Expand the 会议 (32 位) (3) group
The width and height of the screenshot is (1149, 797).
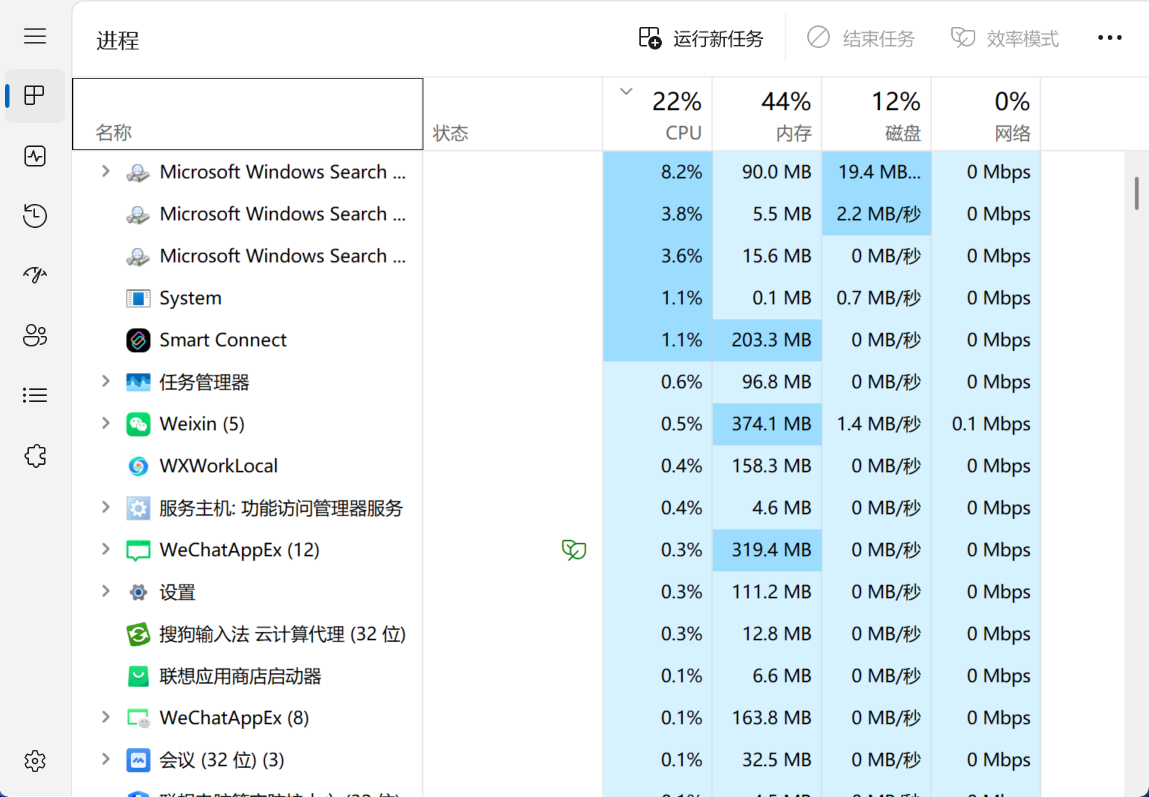pos(106,759)
